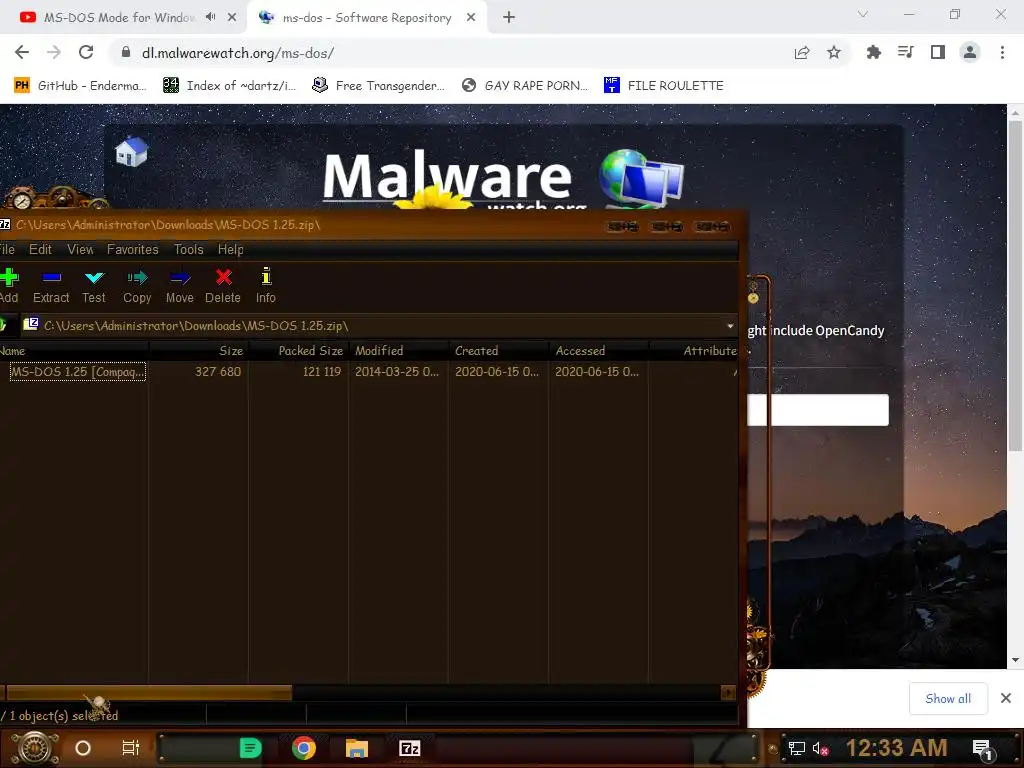Open the Favorites menu
1024x768 pixels.
(x=133, y=249)
